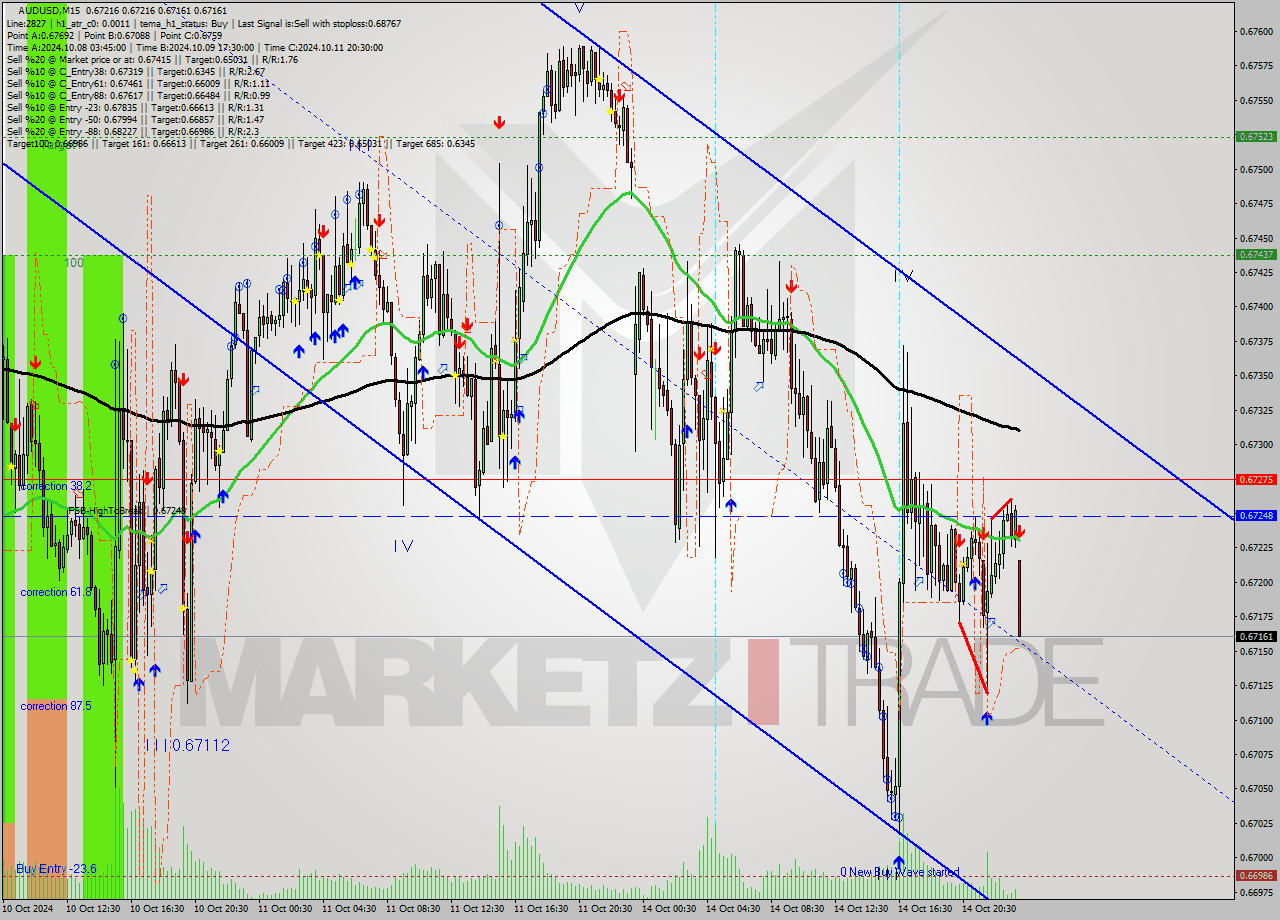
Task: Click the green 0.67523 price marker
Action: (x=1256, y=137)
